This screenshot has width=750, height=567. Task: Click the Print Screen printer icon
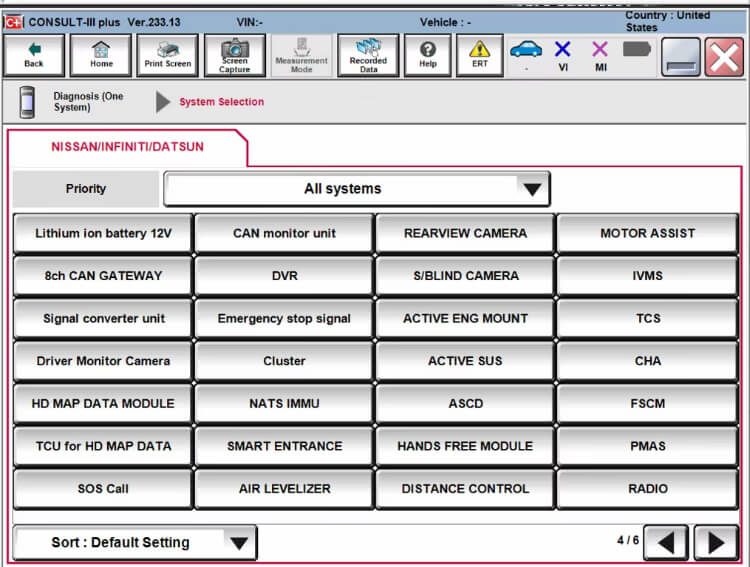click(x=167, y=55)
